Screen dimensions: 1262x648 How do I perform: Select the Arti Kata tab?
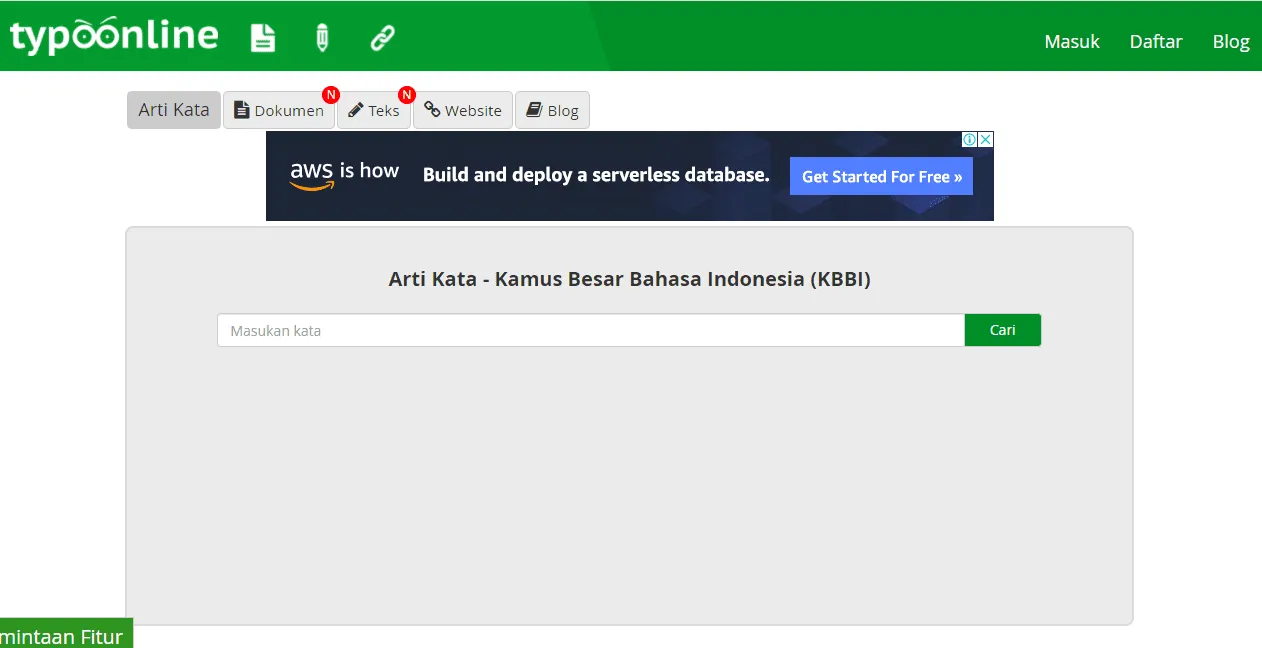(174, 110)
